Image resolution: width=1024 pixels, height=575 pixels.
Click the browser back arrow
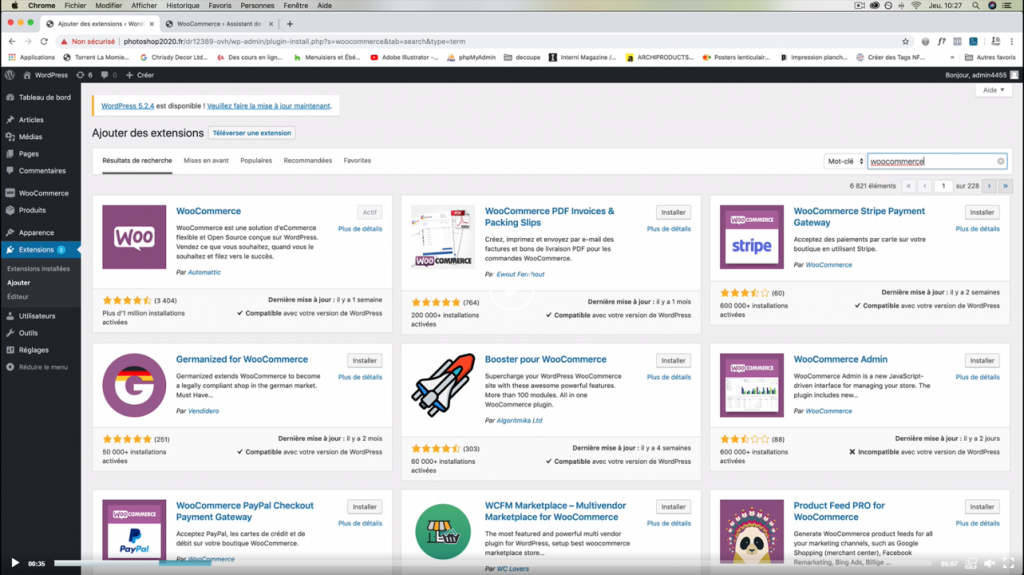[12, 41]
